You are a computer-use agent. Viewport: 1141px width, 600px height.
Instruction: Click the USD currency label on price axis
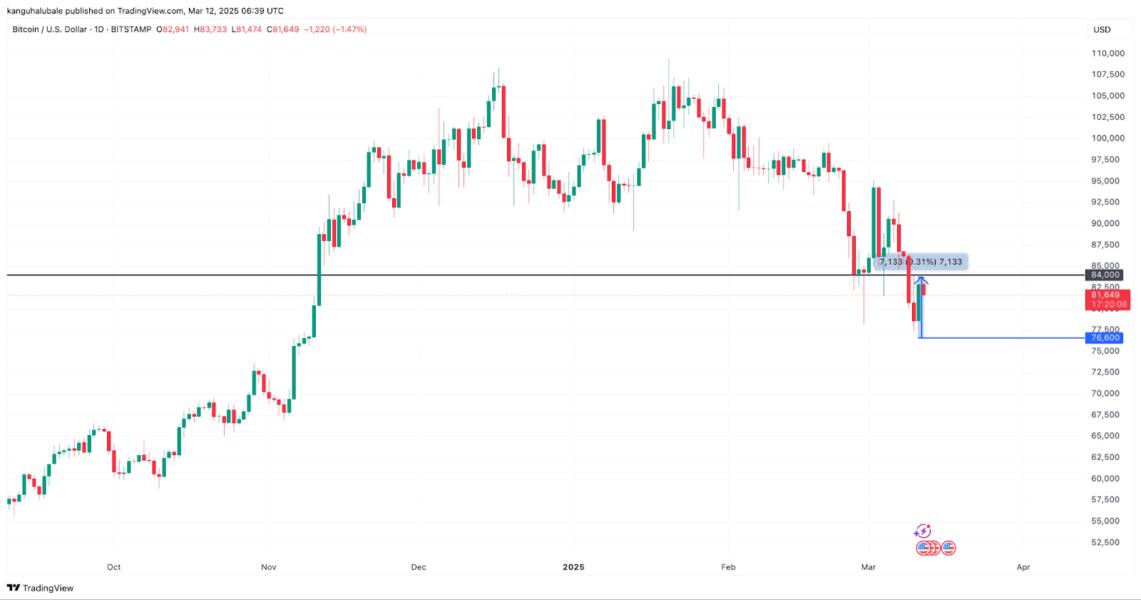(x=1102, y=29)
